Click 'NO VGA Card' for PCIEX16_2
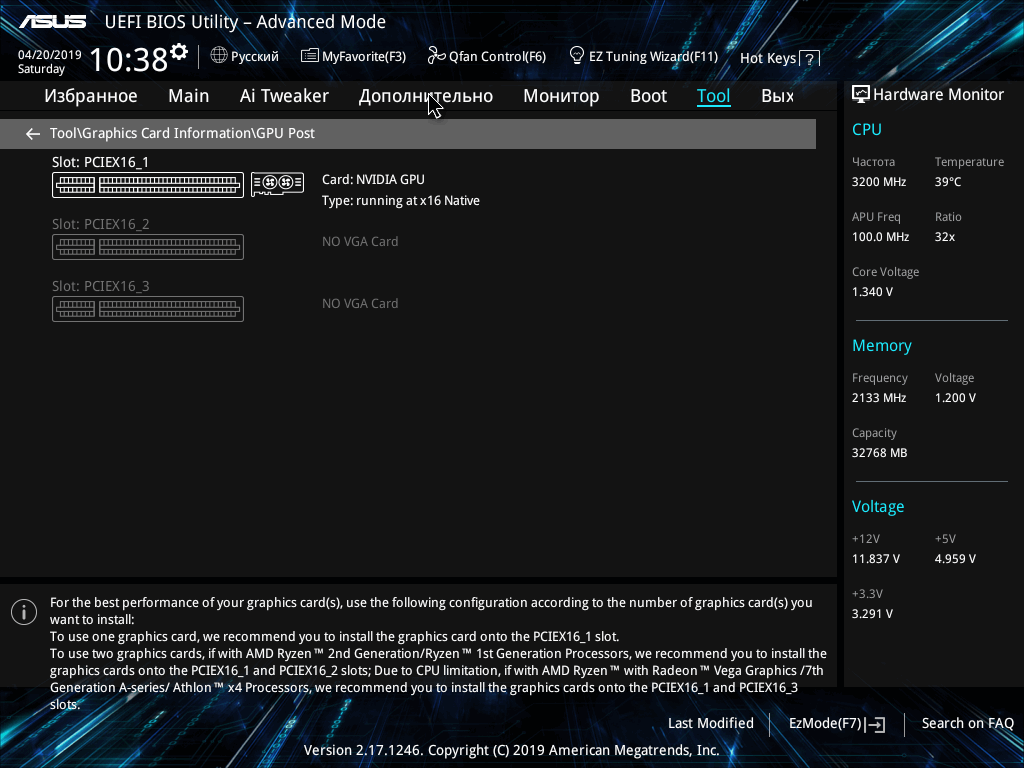The height and width of the screenshot is (768, 1024). (x=360, y=242)
